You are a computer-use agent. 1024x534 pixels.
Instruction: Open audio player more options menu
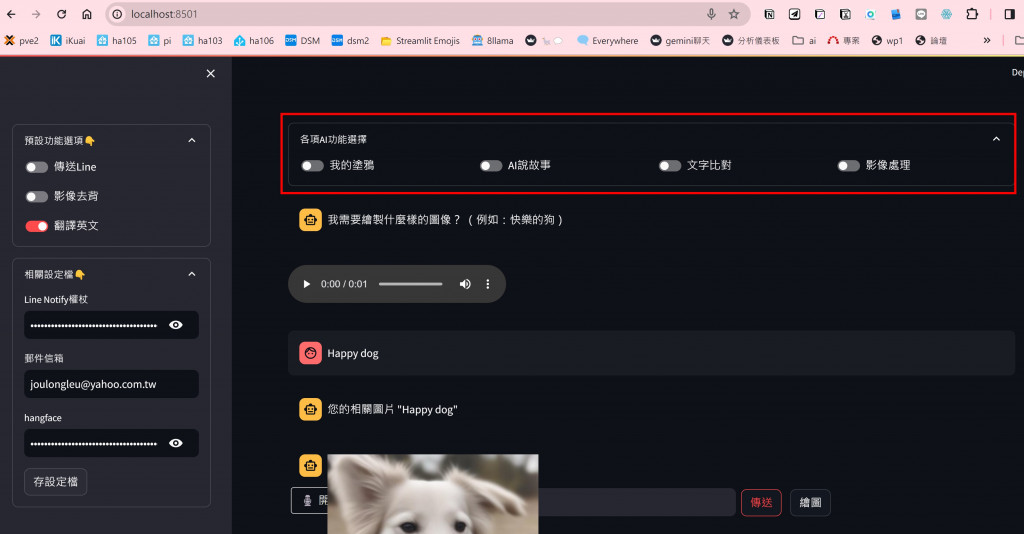487,284
